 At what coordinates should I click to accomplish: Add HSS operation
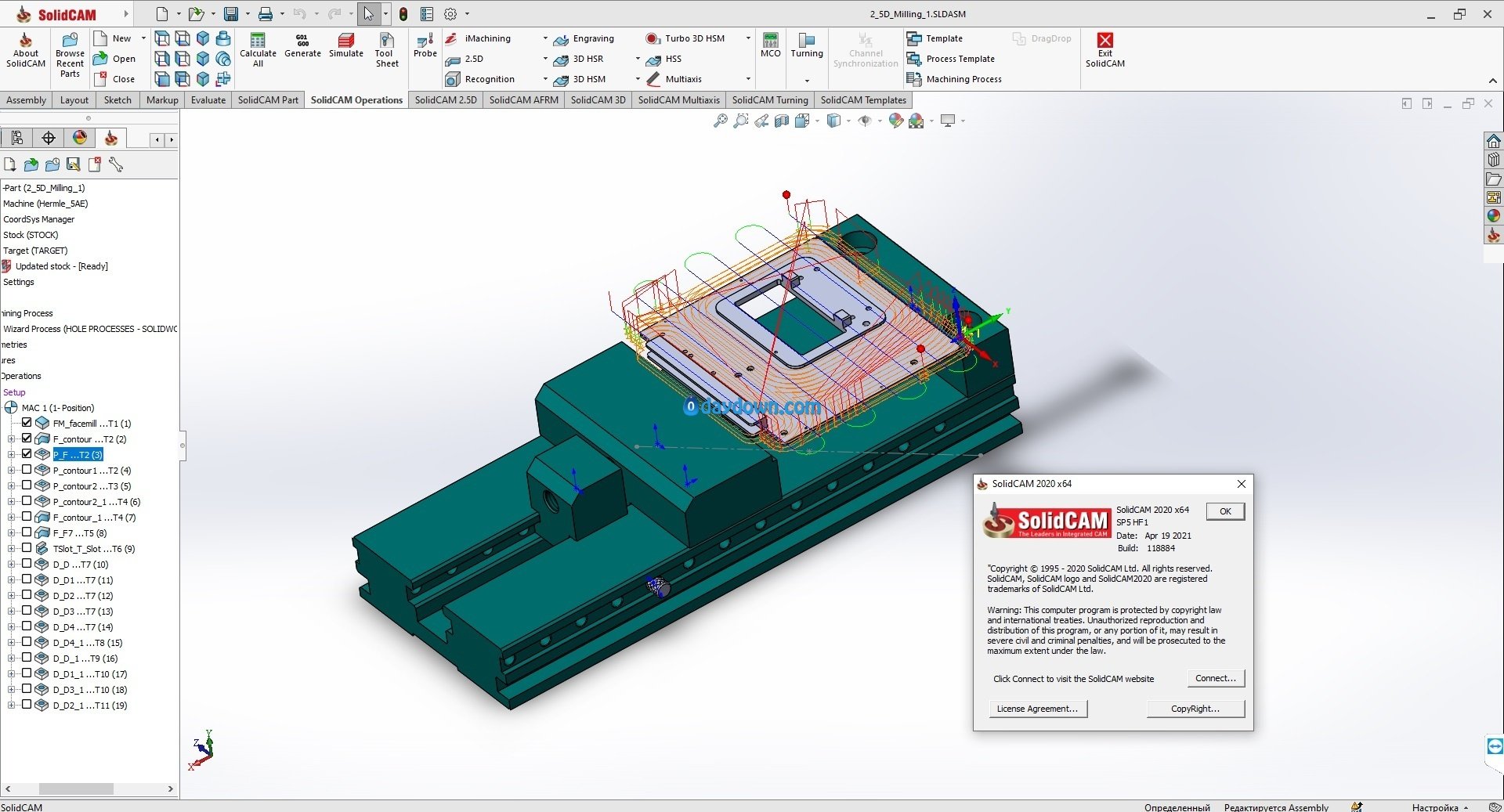pyautogui.click(x=664, y=59)
